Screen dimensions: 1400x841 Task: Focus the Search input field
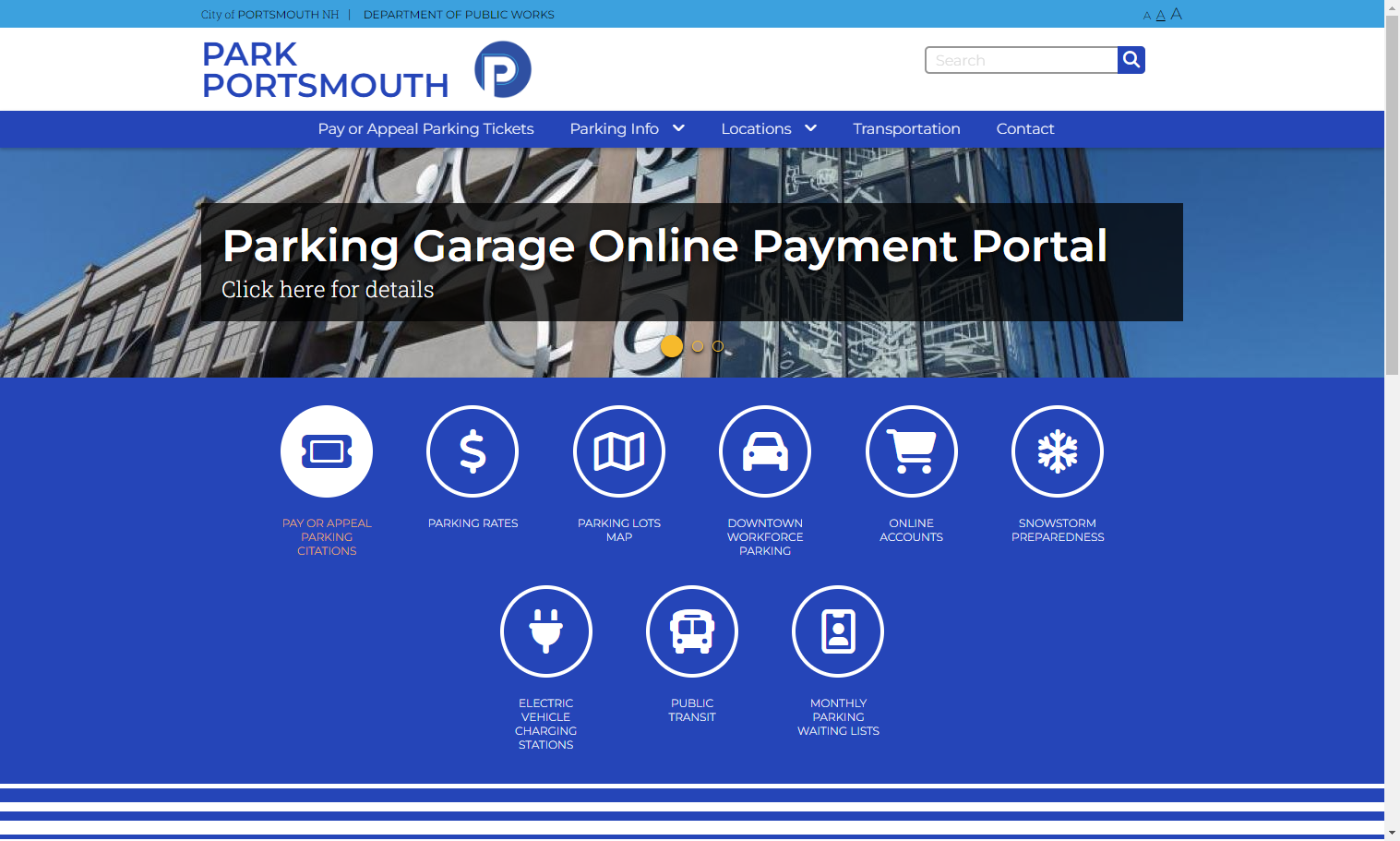point(1022,60)
